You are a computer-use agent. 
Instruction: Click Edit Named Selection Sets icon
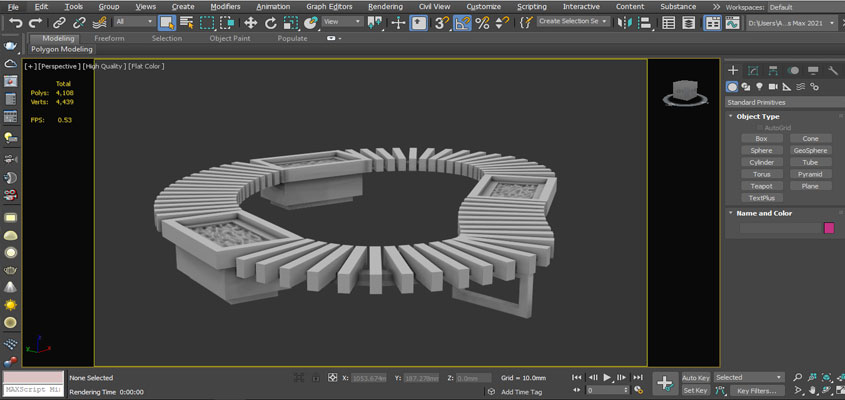[x=526, y=23]
